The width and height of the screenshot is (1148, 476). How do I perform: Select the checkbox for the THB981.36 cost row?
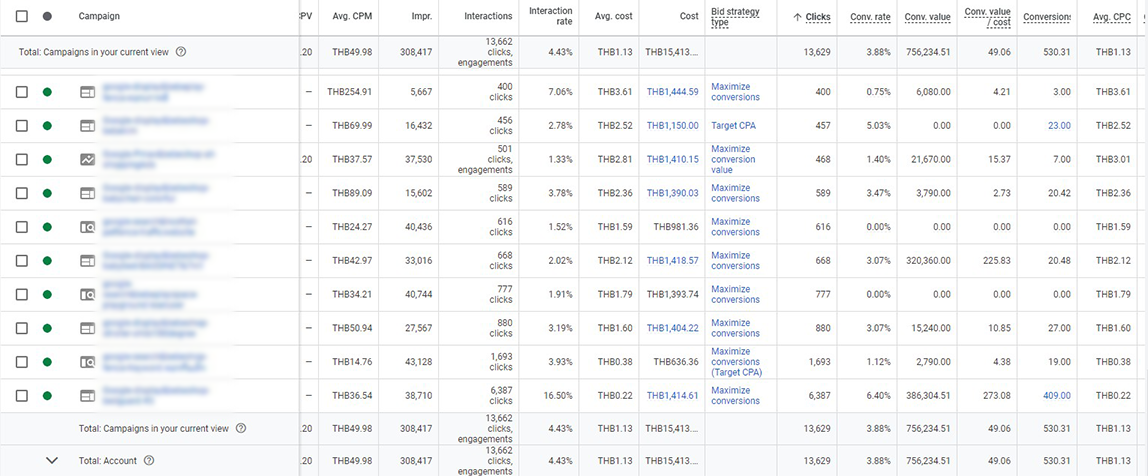click(22, 227)
